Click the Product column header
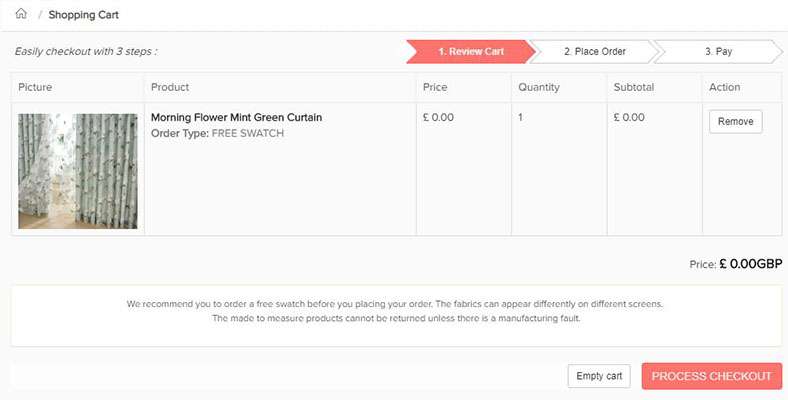Viewport: 788px width, 400px height. 170,87
